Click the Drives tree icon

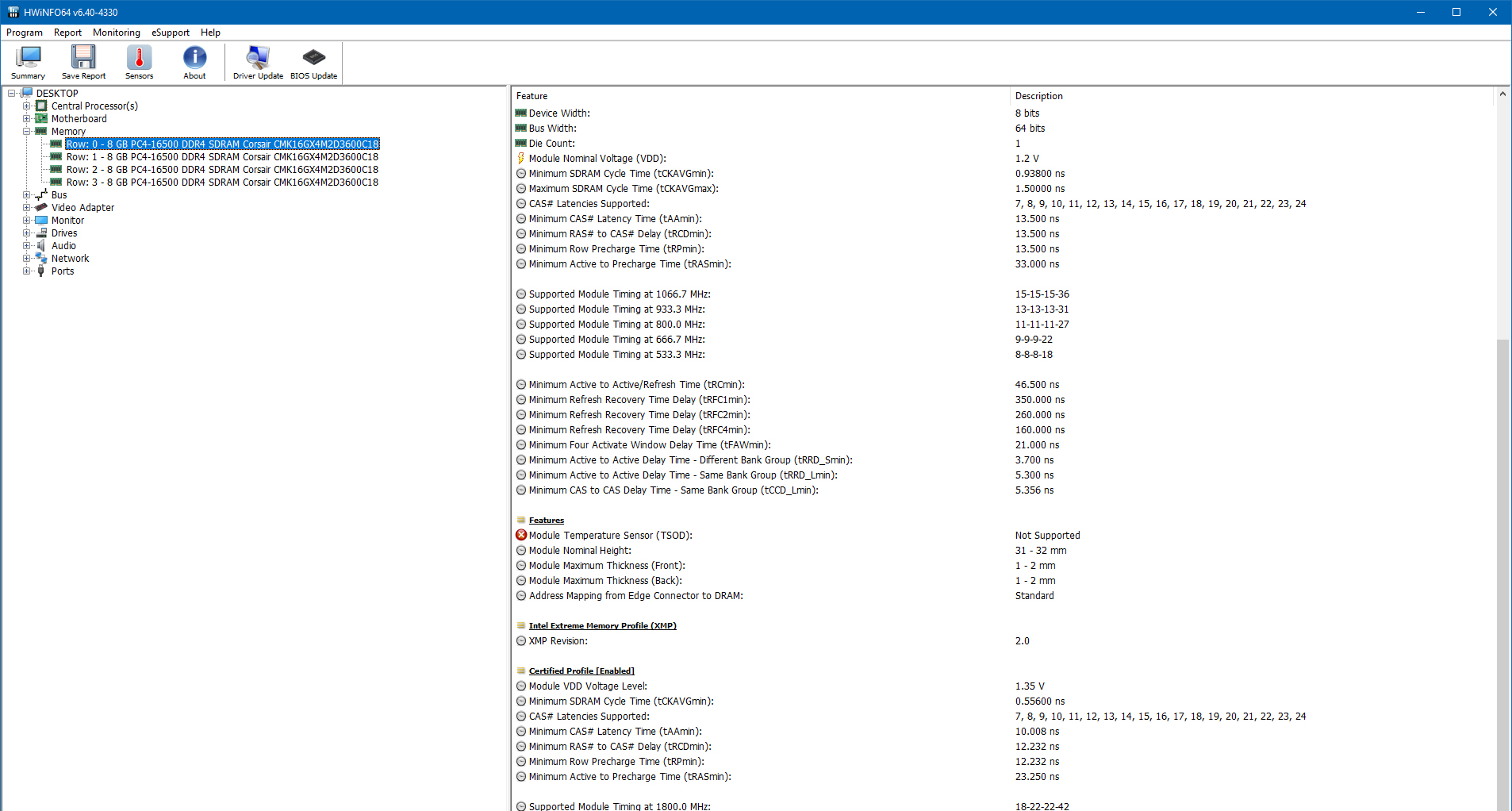tap(41, 233)
